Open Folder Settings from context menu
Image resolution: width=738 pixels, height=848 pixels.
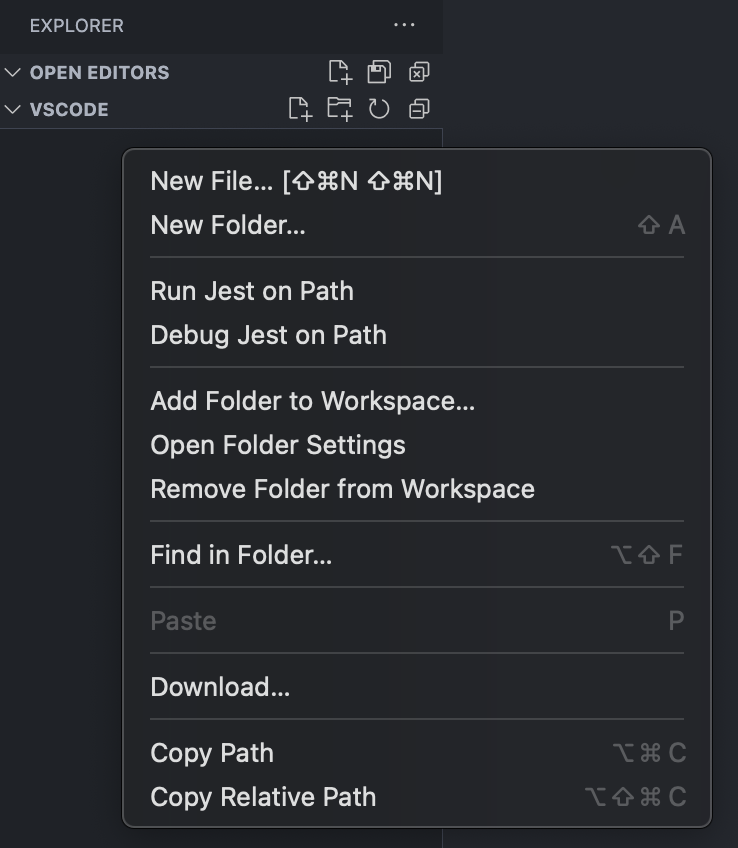click(x=417, y=445)
